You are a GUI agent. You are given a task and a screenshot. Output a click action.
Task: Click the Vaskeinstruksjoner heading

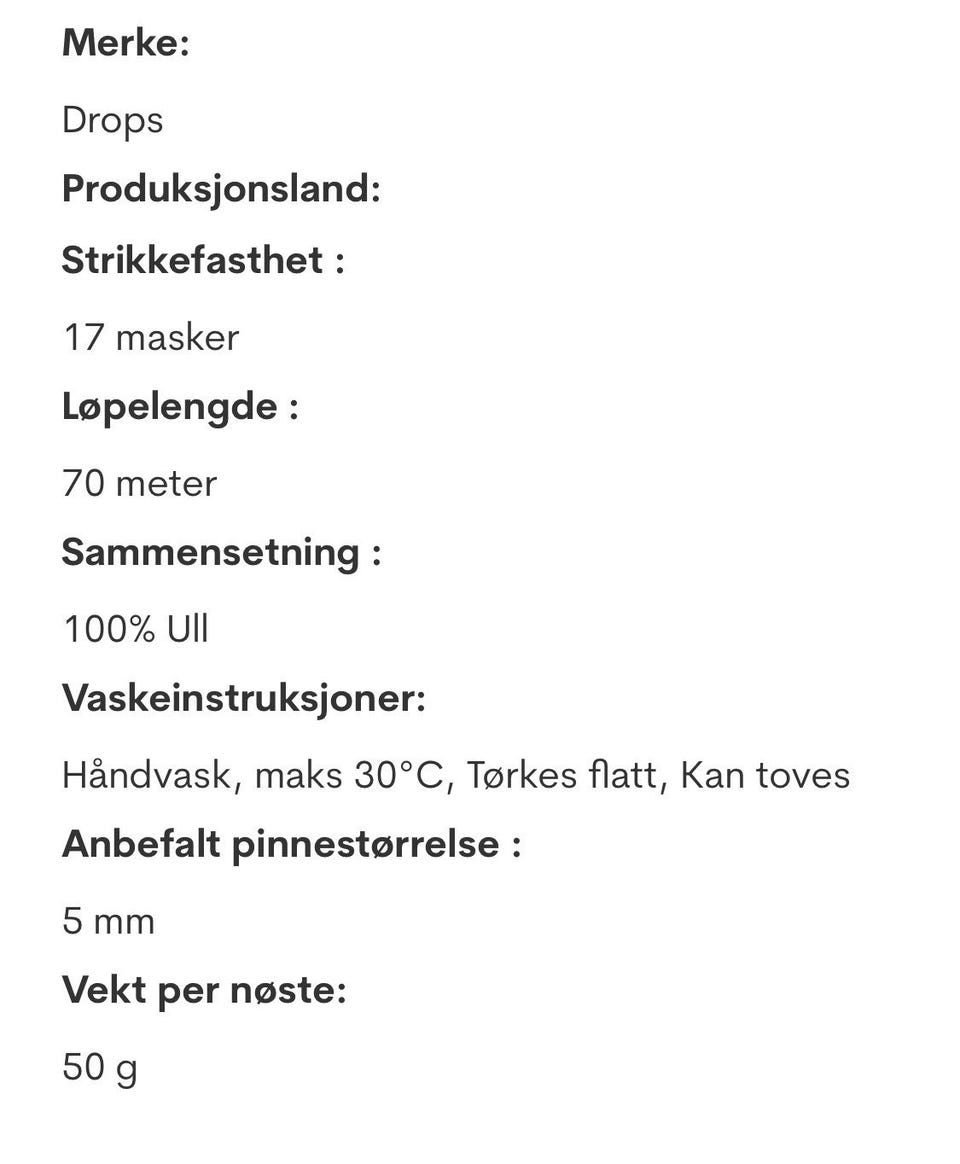[243, 697]
